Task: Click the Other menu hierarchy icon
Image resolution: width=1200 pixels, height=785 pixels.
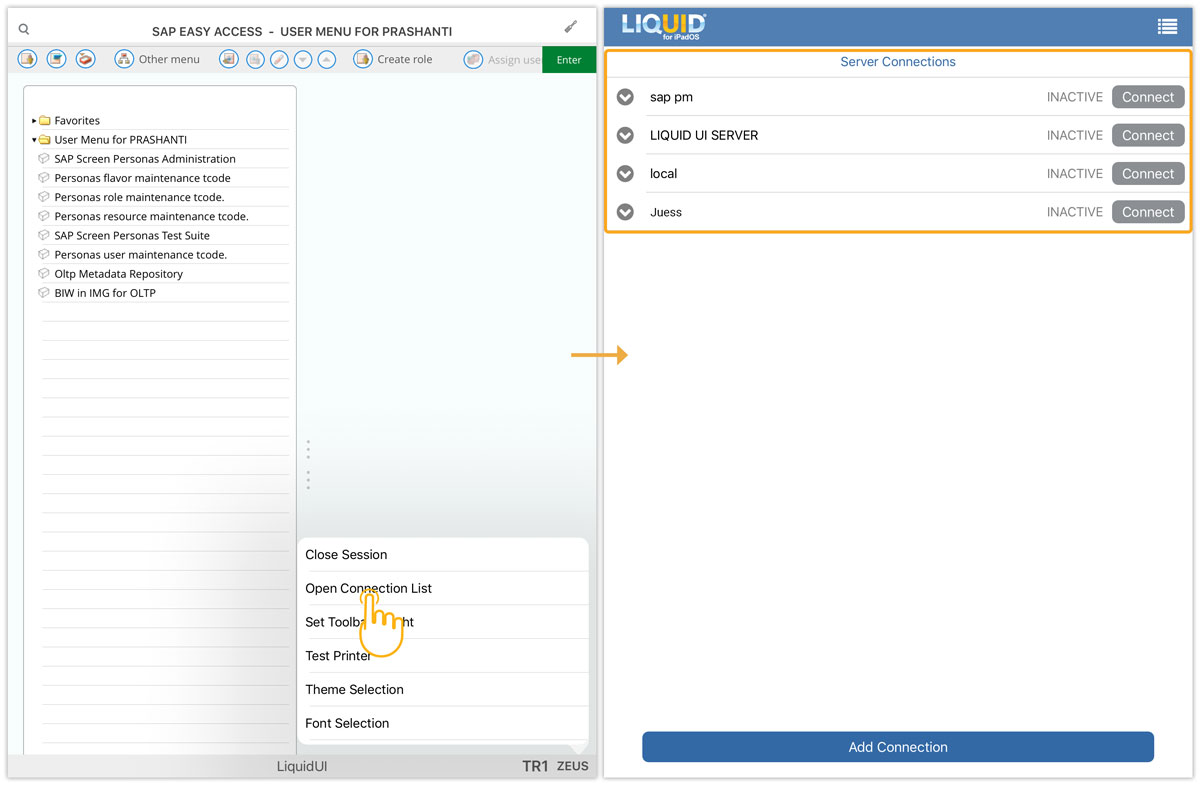Action: [124, 59]
